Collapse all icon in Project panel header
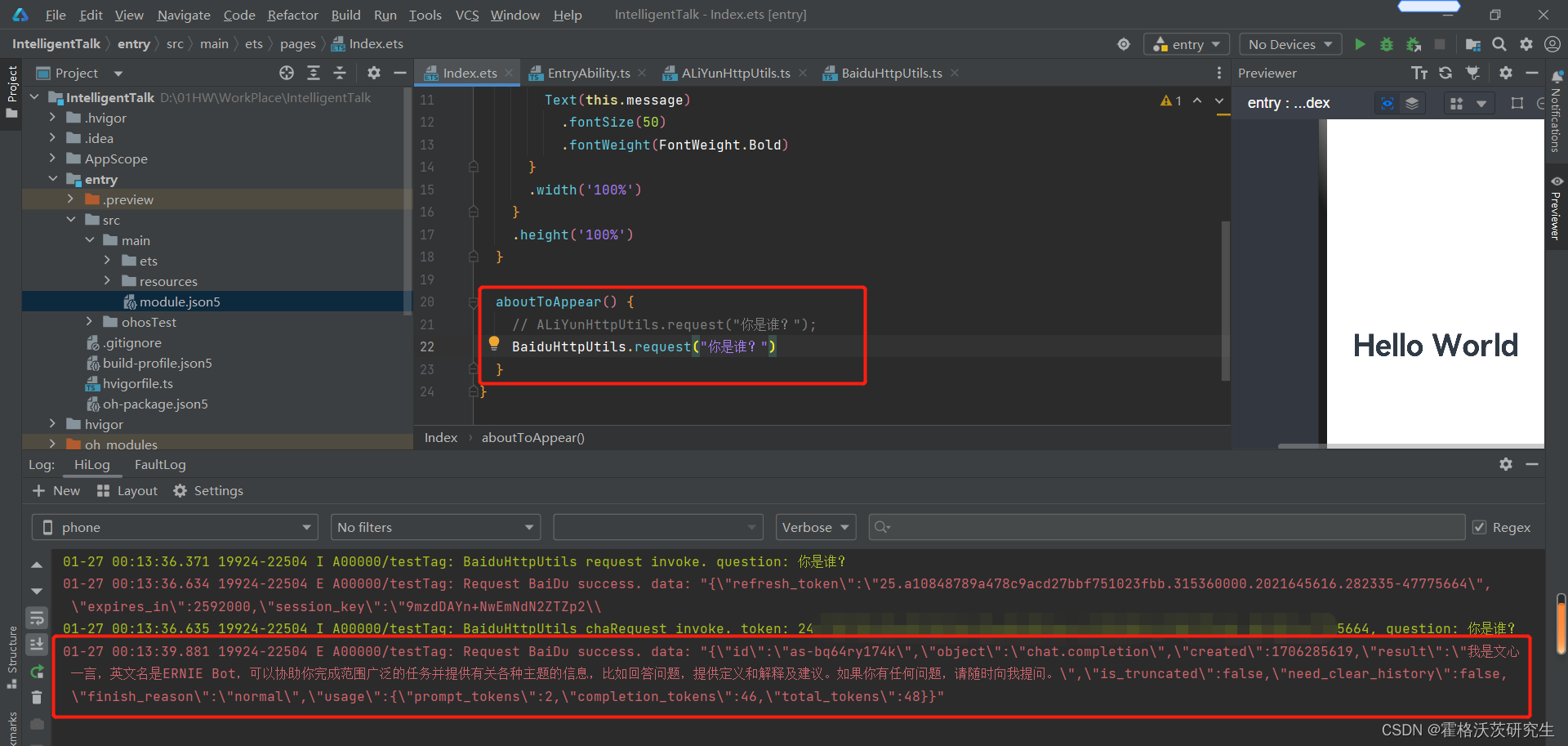Viewport: 1568px width, 746px height. point(340,73)
